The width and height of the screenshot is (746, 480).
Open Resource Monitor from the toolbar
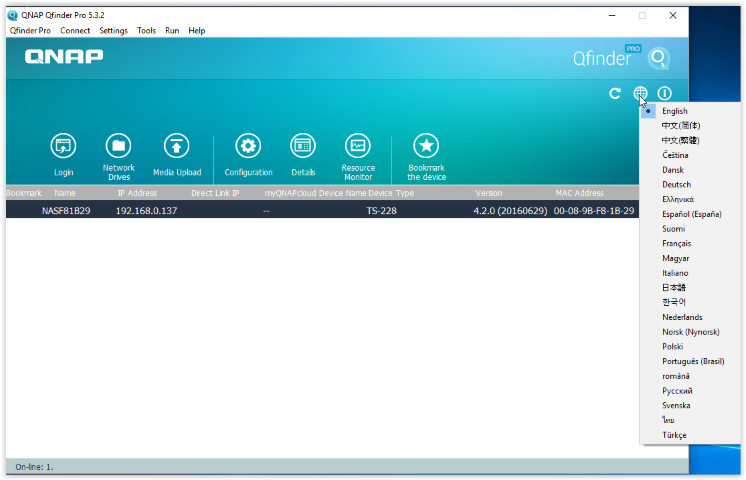tap(358, 146)
